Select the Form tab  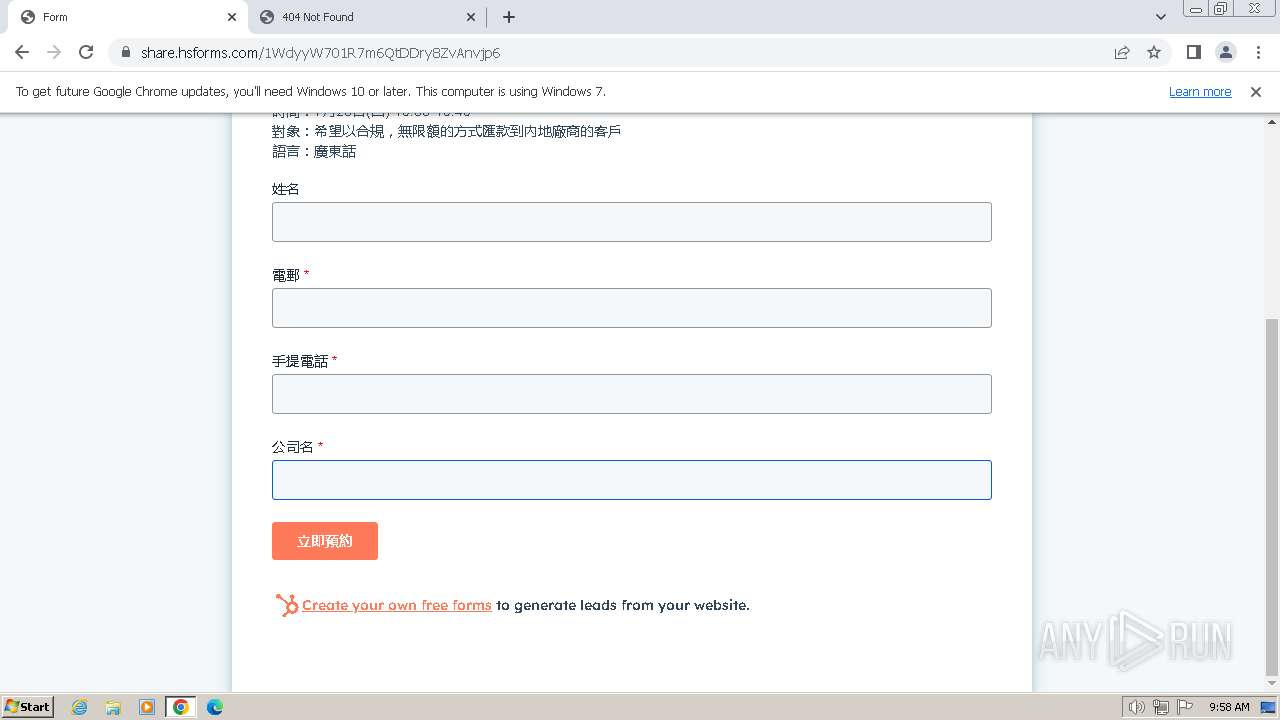(127, 17)
